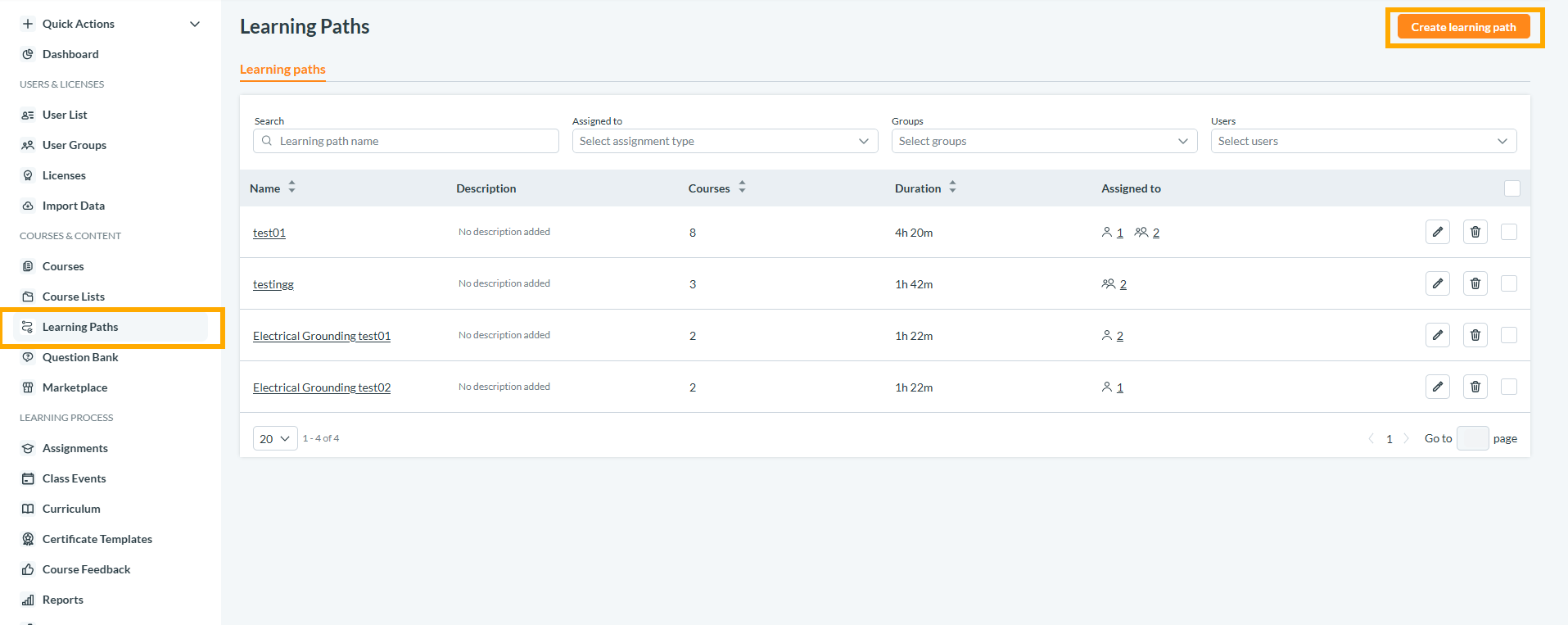Viewport: 1568px width, 625px height.
Task: Click the previous page arrow in pagination
Action: 1371,438
